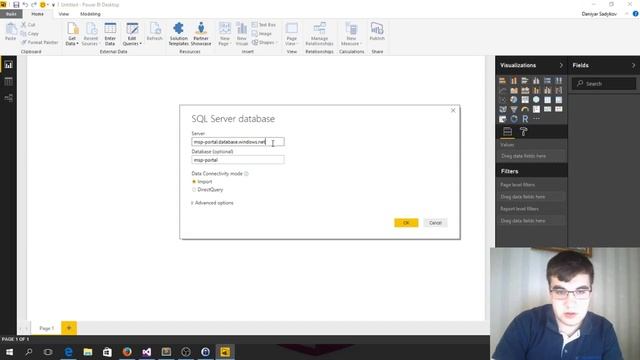
Task: Select the Stacked bar chart visualization
Action: tap(502, 81)
